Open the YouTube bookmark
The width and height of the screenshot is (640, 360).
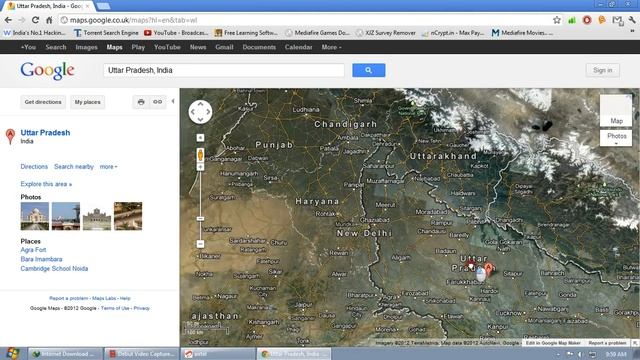tap(176, 33)
